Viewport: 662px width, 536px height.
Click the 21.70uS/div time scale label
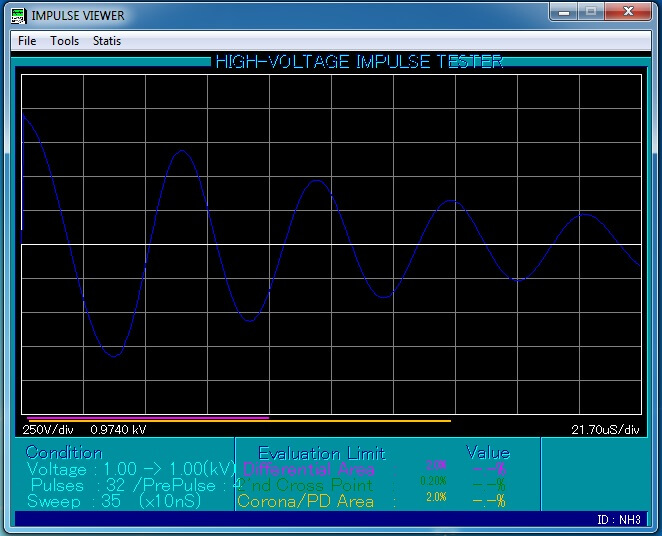(x=604, y=430)
